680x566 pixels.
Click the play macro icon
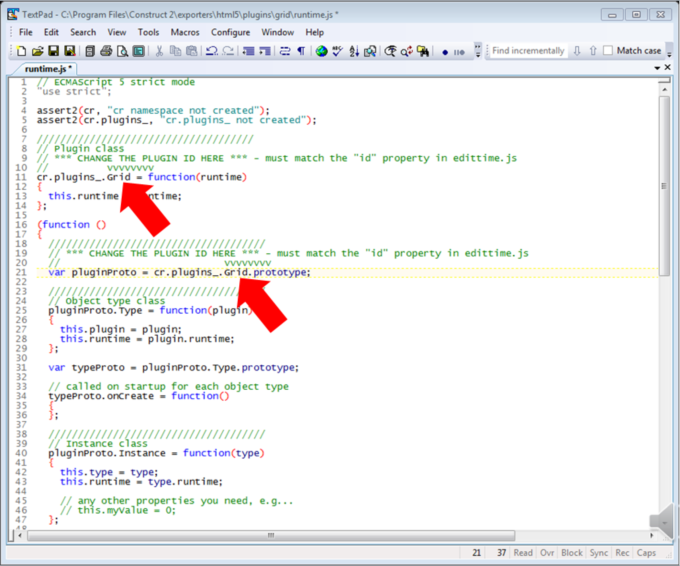coord(459,52)
